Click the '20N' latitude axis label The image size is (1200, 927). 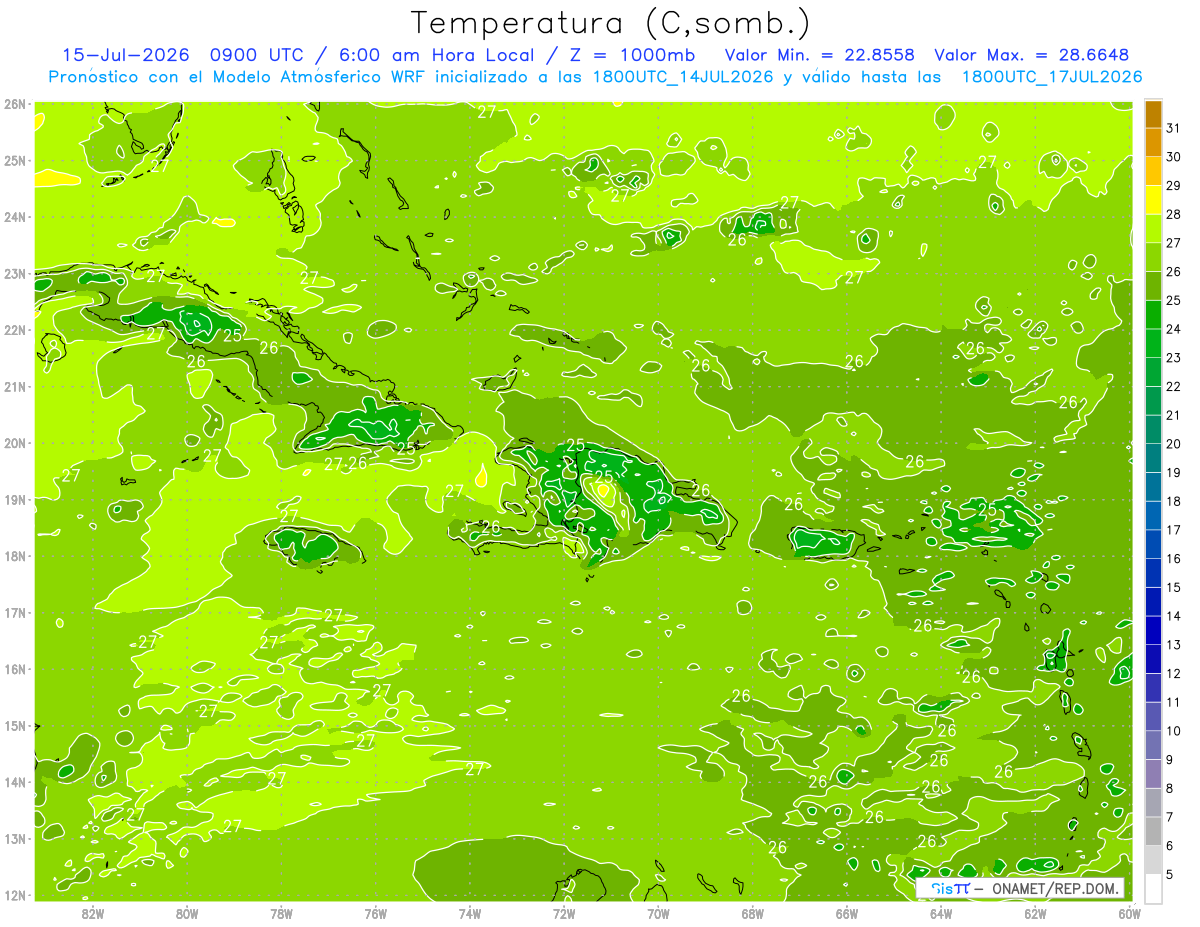[15, 443]
